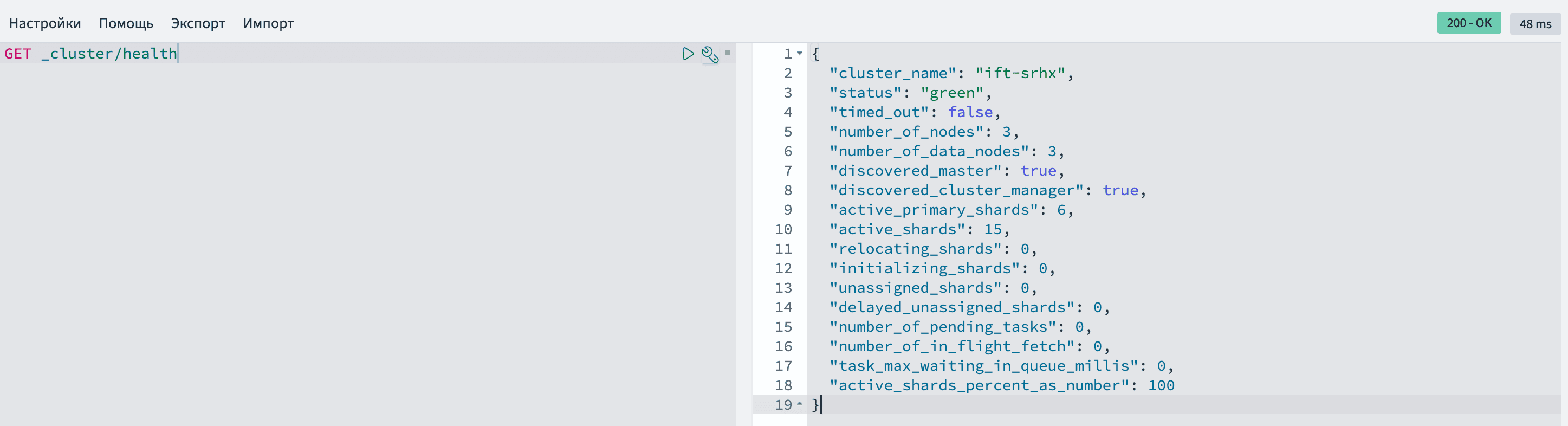Open the Помощь menu
The height and width of the screenshot is (426, 1568).
tap(126, 23)
